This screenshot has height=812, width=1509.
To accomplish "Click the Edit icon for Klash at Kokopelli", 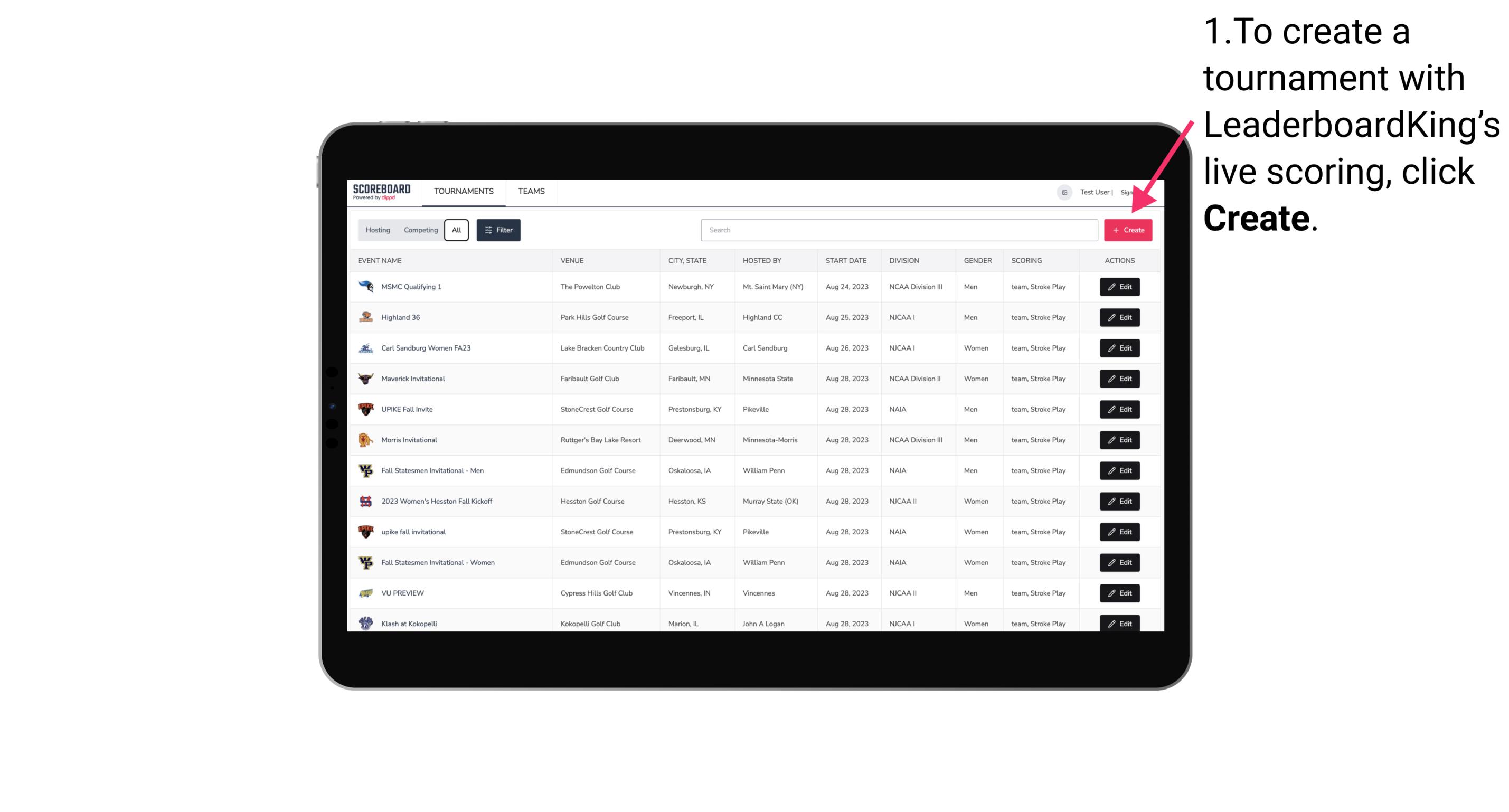I will tap(1119, 623).
